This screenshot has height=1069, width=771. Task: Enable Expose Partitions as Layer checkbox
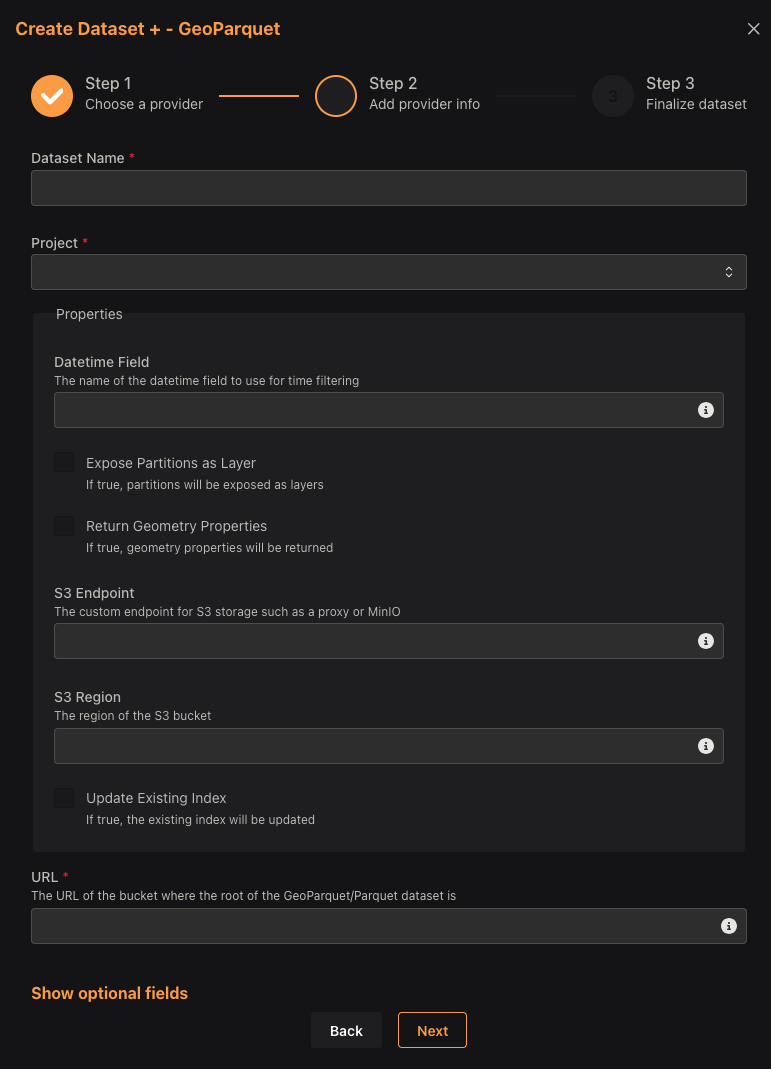tap(64, 462)
